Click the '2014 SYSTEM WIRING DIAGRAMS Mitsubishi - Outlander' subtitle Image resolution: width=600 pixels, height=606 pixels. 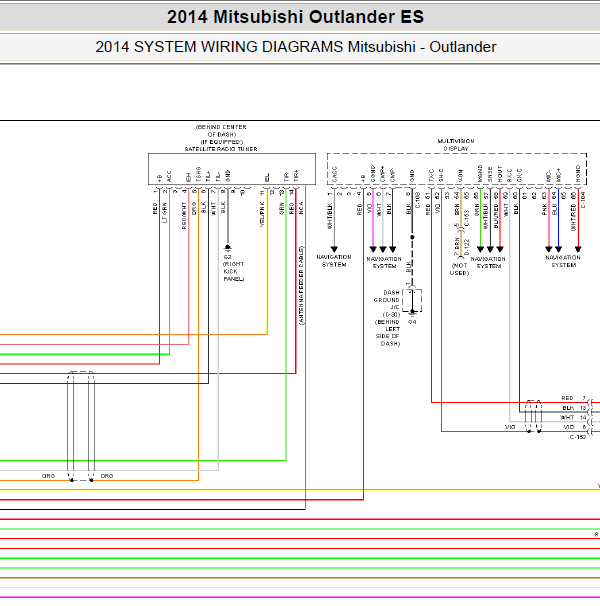[296, 47]
